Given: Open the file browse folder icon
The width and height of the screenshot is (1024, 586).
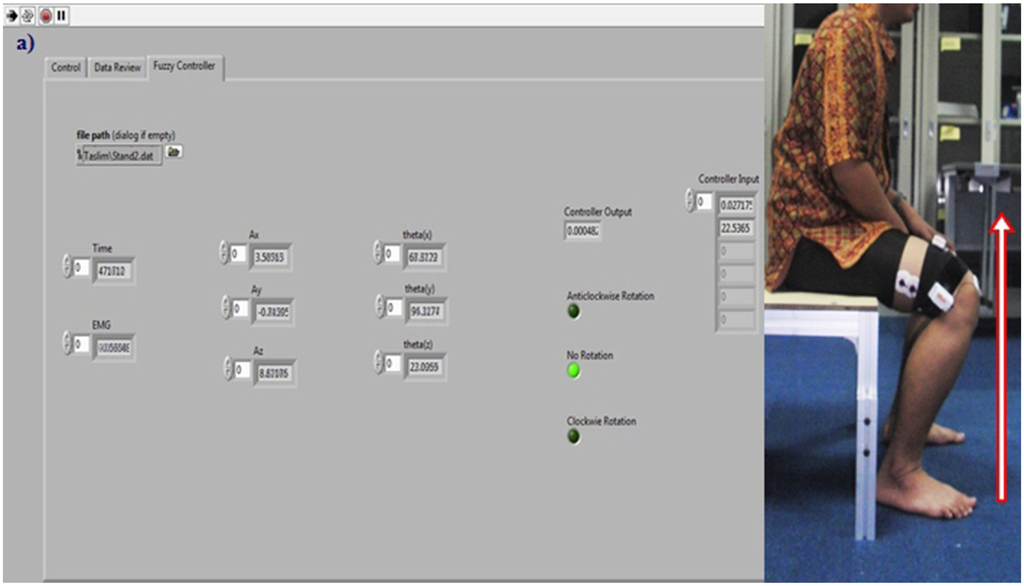Looking at the screenshot, I should coord(173,152).
